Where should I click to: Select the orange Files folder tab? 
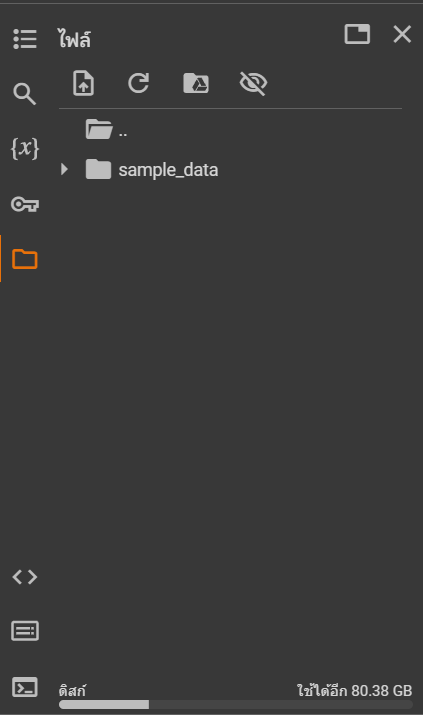tap(25, 259)
